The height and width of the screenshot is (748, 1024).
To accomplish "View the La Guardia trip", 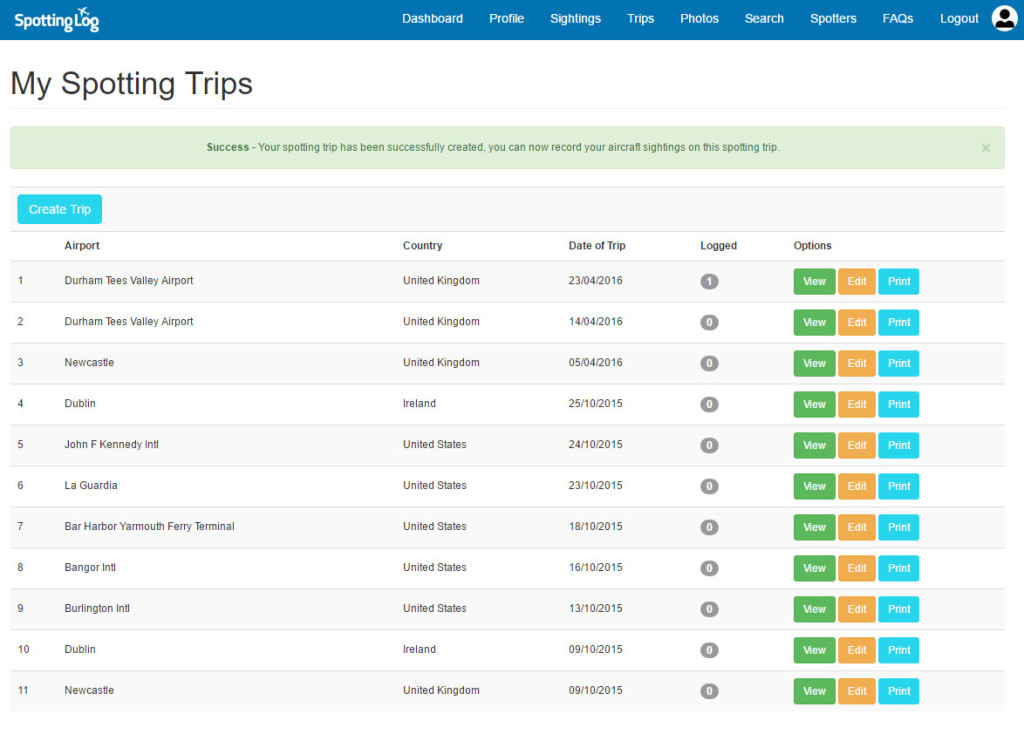I will (x=814, y=487).
